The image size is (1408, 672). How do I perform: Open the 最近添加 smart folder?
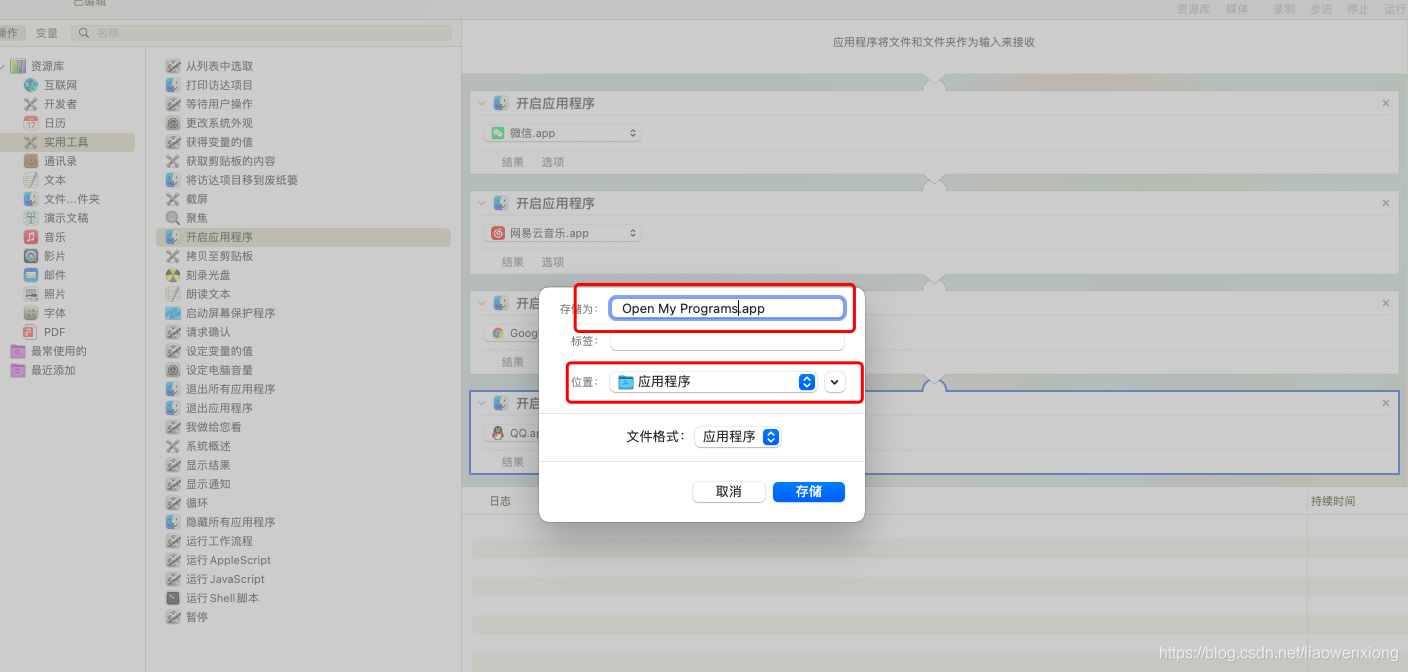click(53, 370)
